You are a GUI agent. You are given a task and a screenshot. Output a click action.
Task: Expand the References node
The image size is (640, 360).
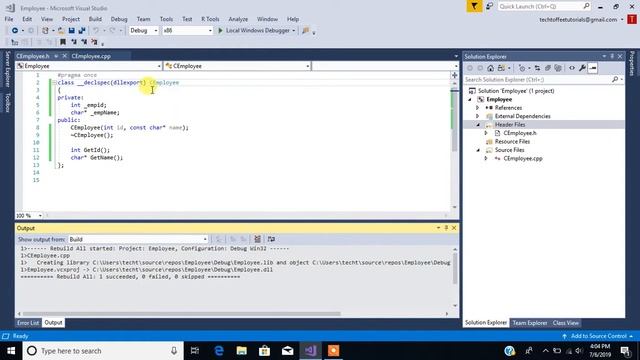(x=477, y=108)
